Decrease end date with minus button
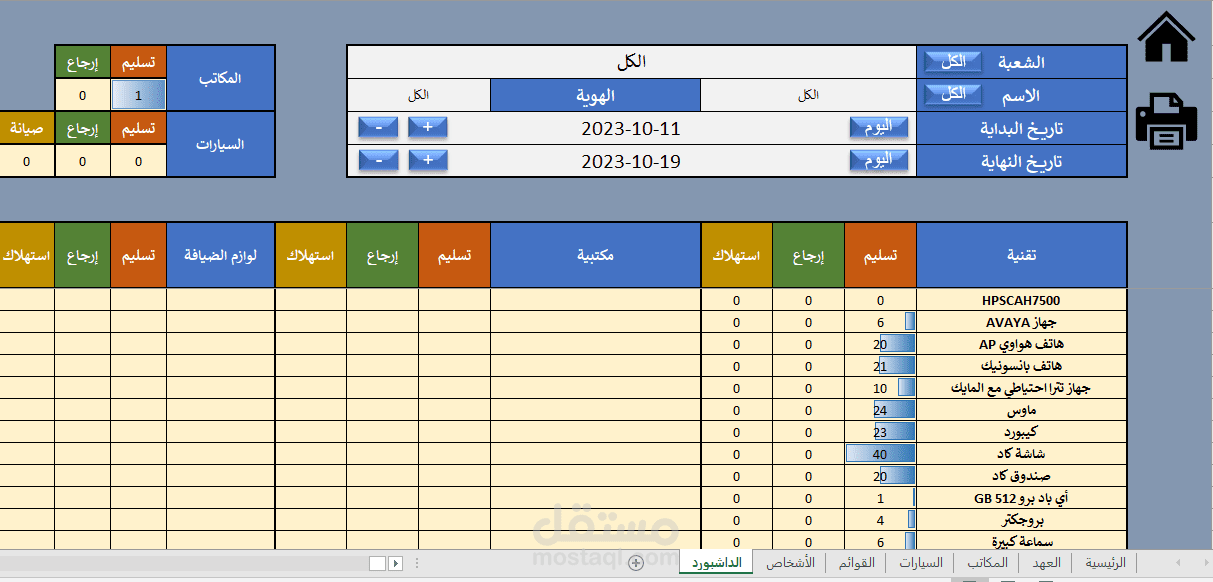1213x582 pixels. click(378, 161)
